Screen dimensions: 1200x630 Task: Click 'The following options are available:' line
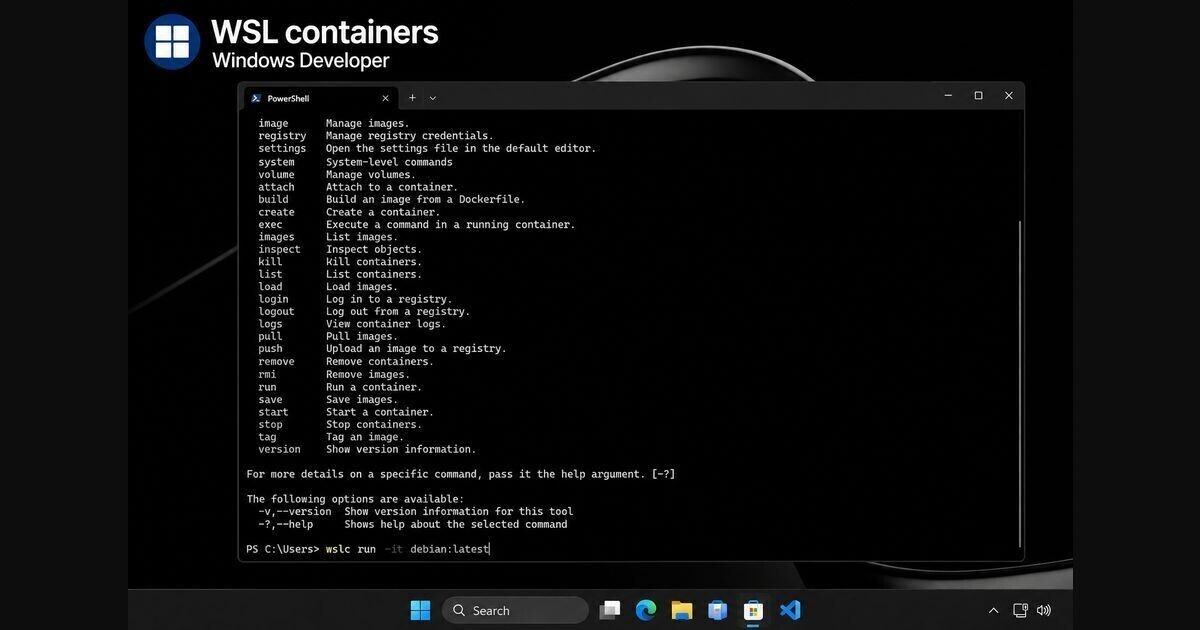[355, 499]
